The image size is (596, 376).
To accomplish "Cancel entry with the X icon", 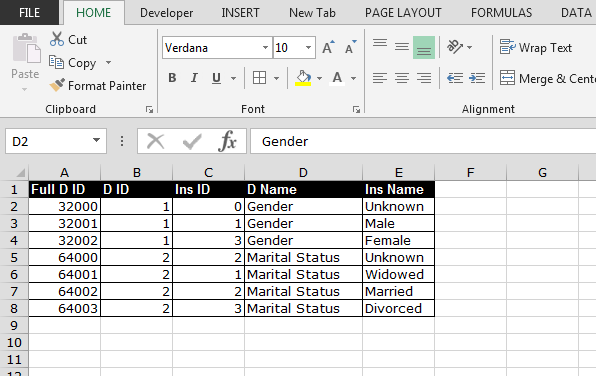I will tap(155, 141).
